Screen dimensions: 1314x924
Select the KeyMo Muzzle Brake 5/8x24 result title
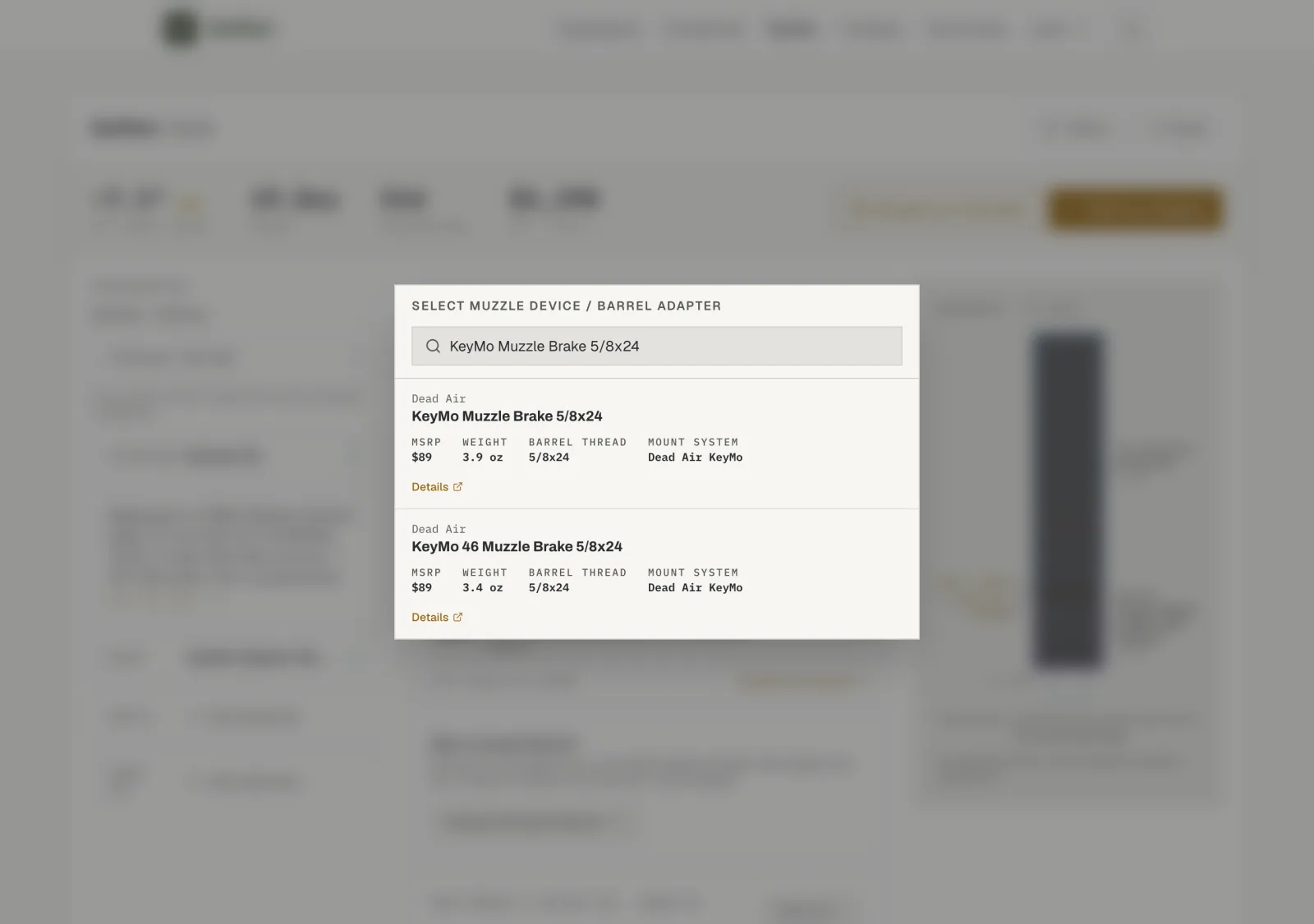tap(507, 416)
